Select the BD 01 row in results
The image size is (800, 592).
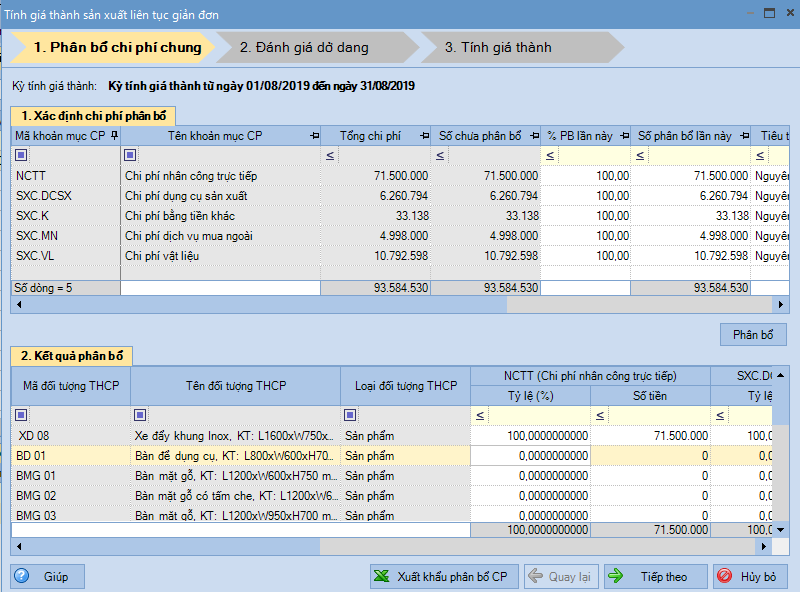[x=240, y=455]
